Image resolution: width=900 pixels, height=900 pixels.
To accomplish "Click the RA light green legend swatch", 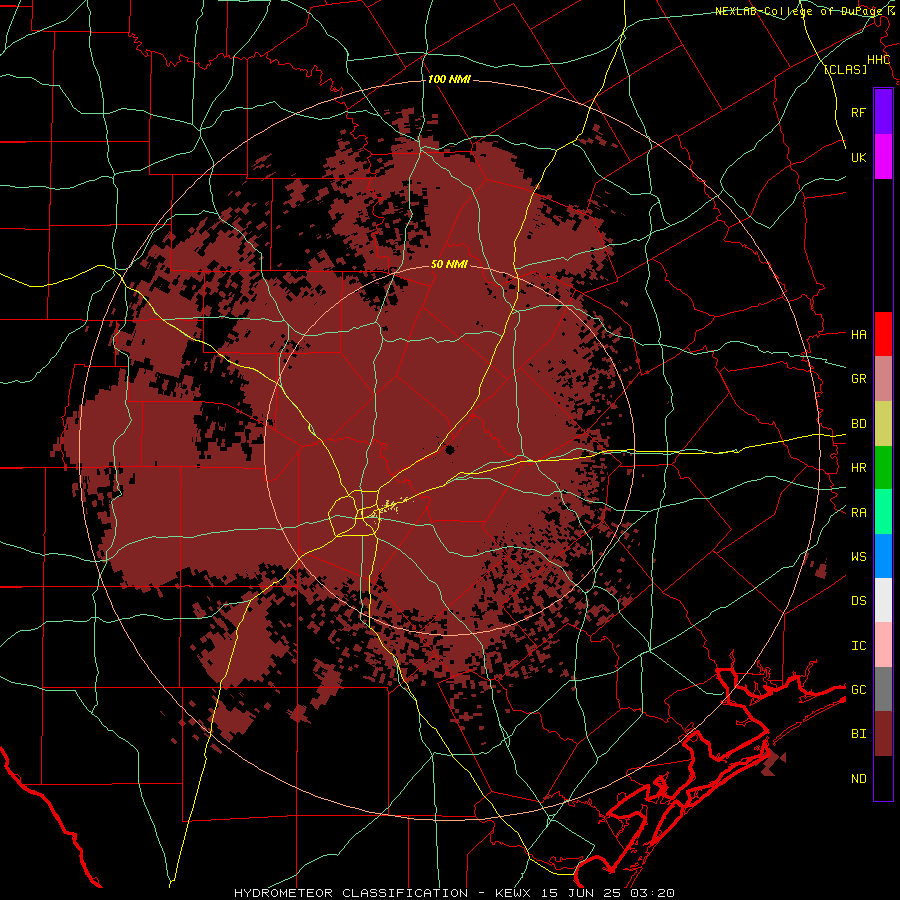I will [x=883, y=512].
